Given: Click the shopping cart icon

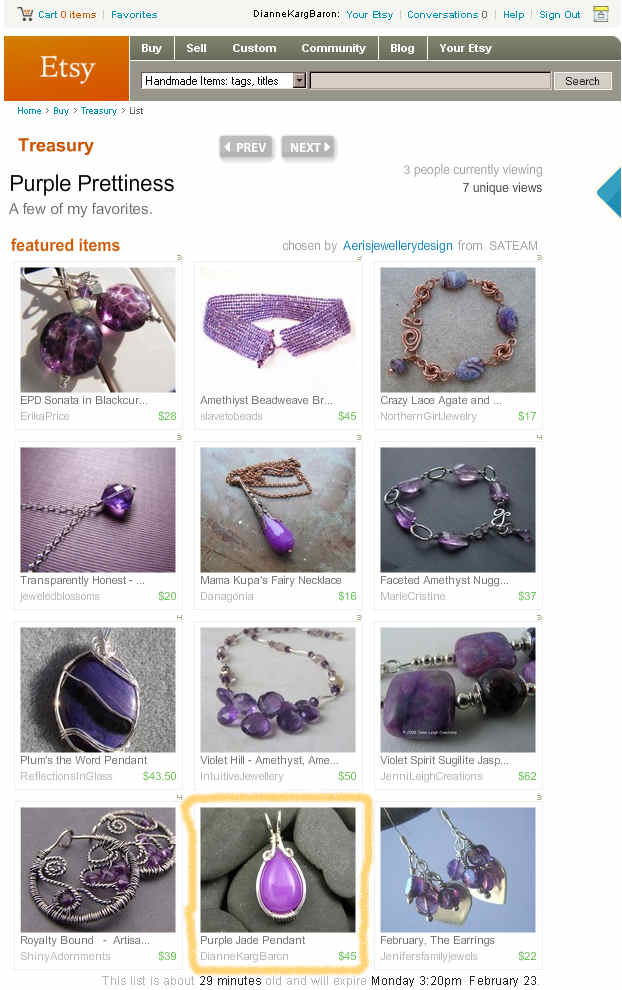Looking at the screenshot, I should [25, 14].
